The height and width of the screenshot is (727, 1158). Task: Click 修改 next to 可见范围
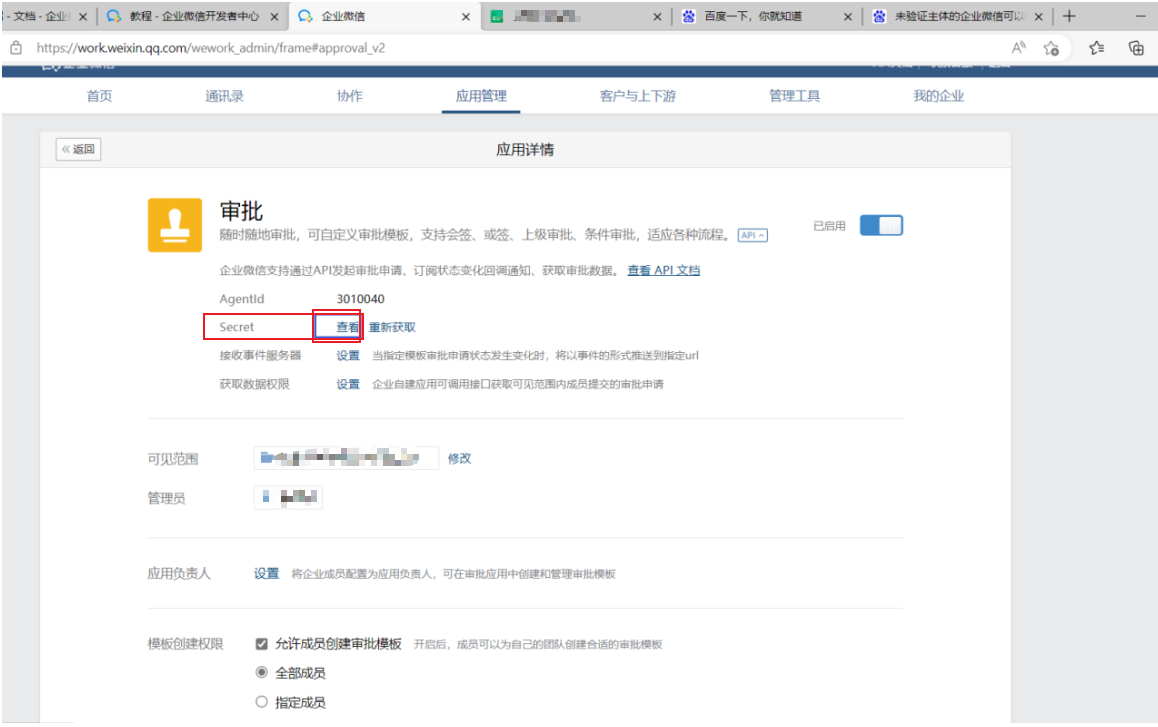tap(459, 458)
